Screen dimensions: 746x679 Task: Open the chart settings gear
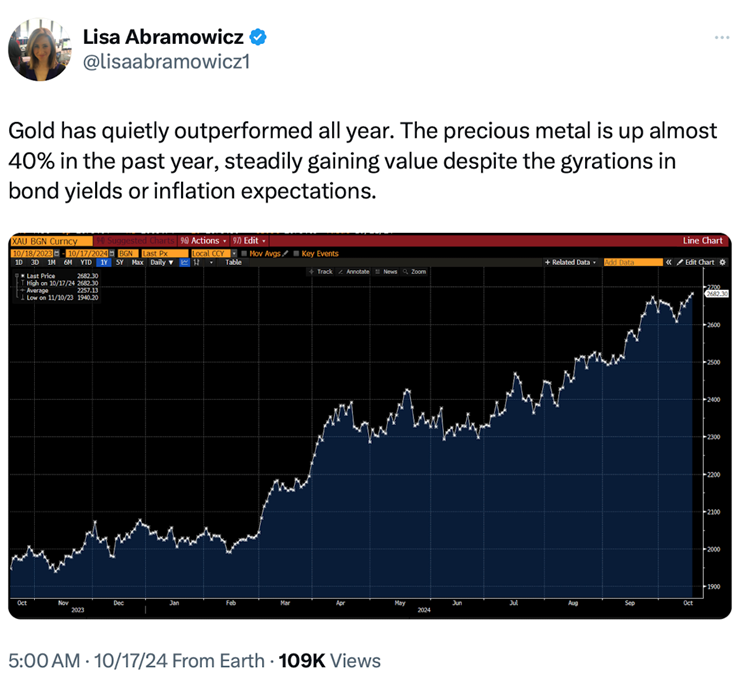pos(723,262)
